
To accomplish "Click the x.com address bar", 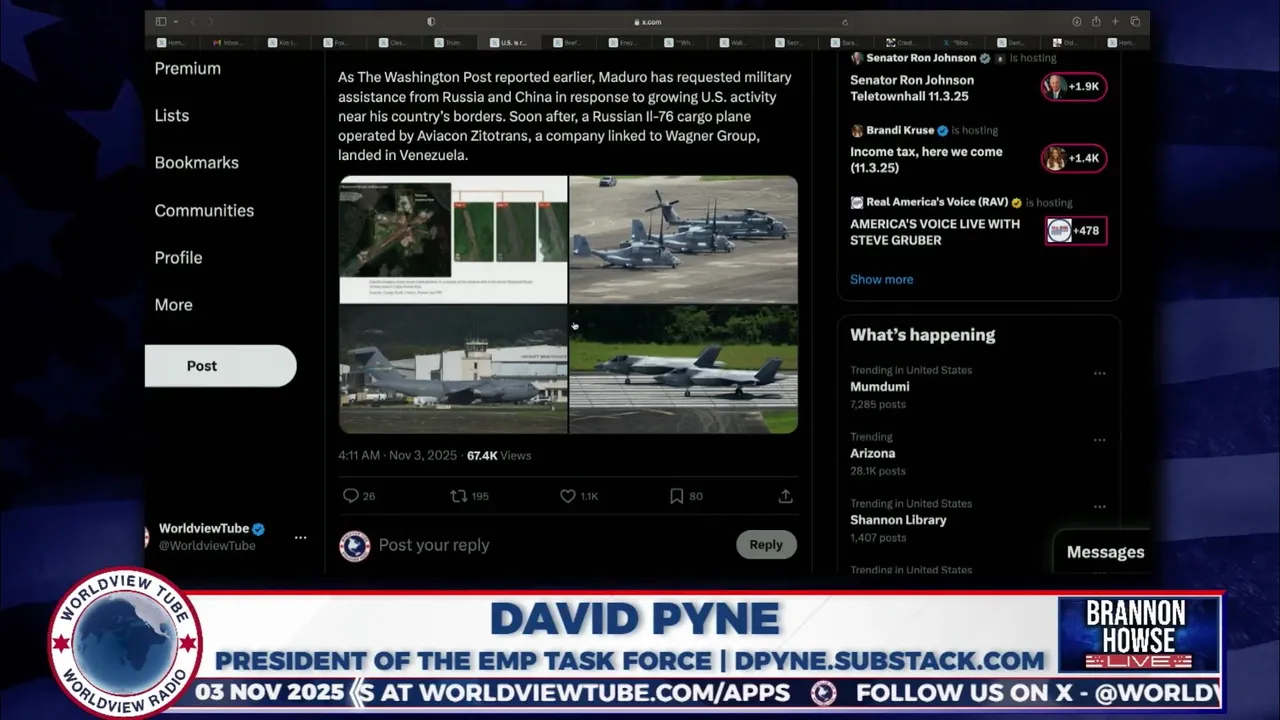I will coord(648,21).
